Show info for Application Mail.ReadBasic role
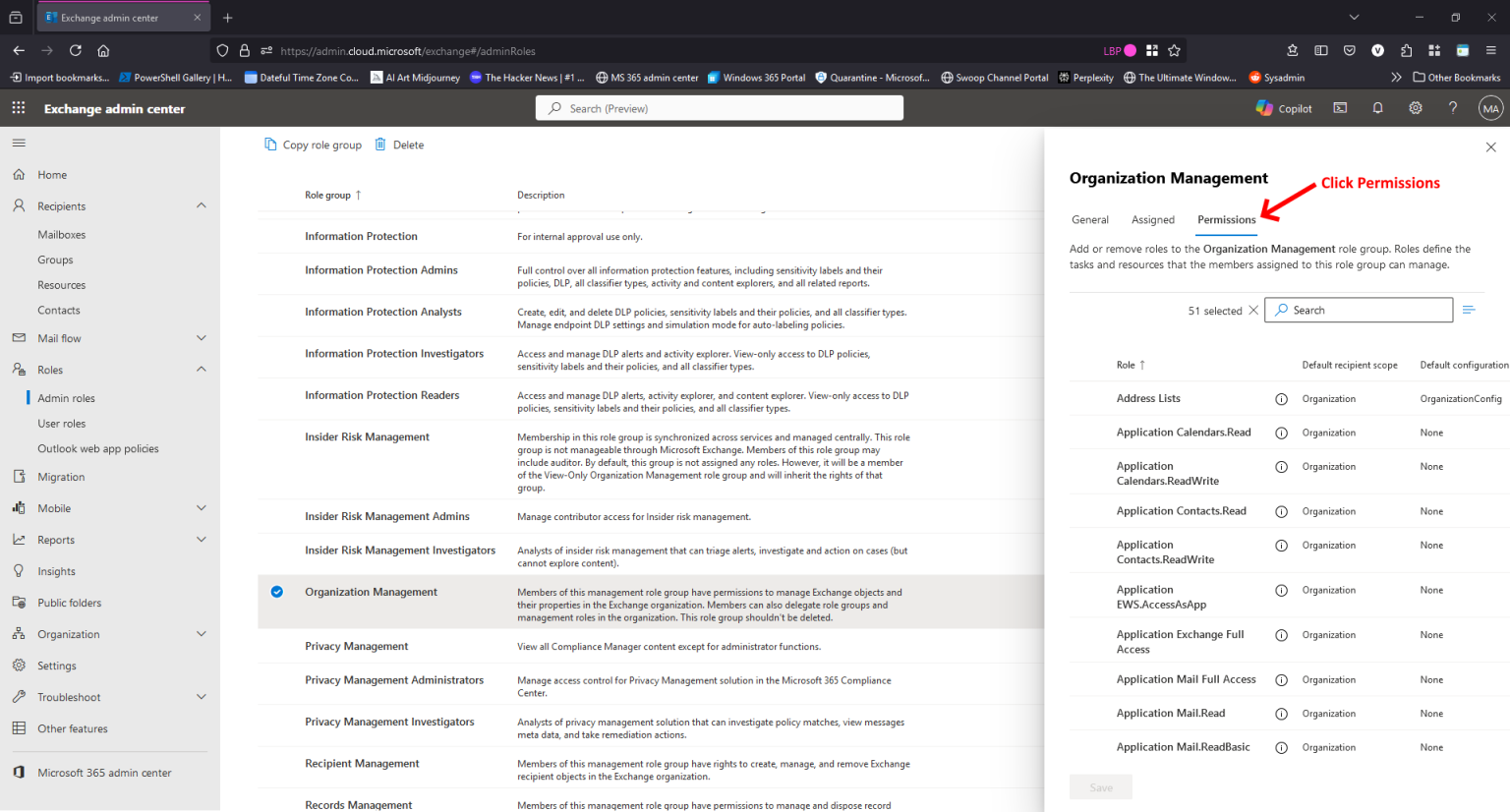1510x812 pixels. coord(1281,748)
